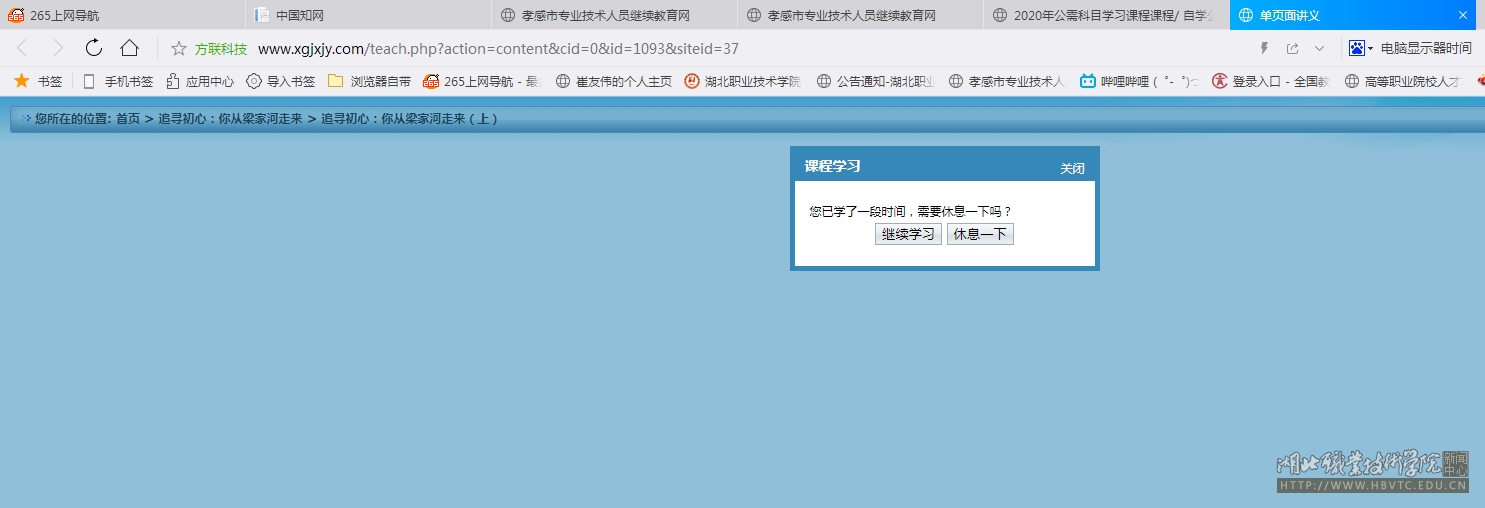
Task: Click the 继续学习 button
Action: [x=908, y=234]
